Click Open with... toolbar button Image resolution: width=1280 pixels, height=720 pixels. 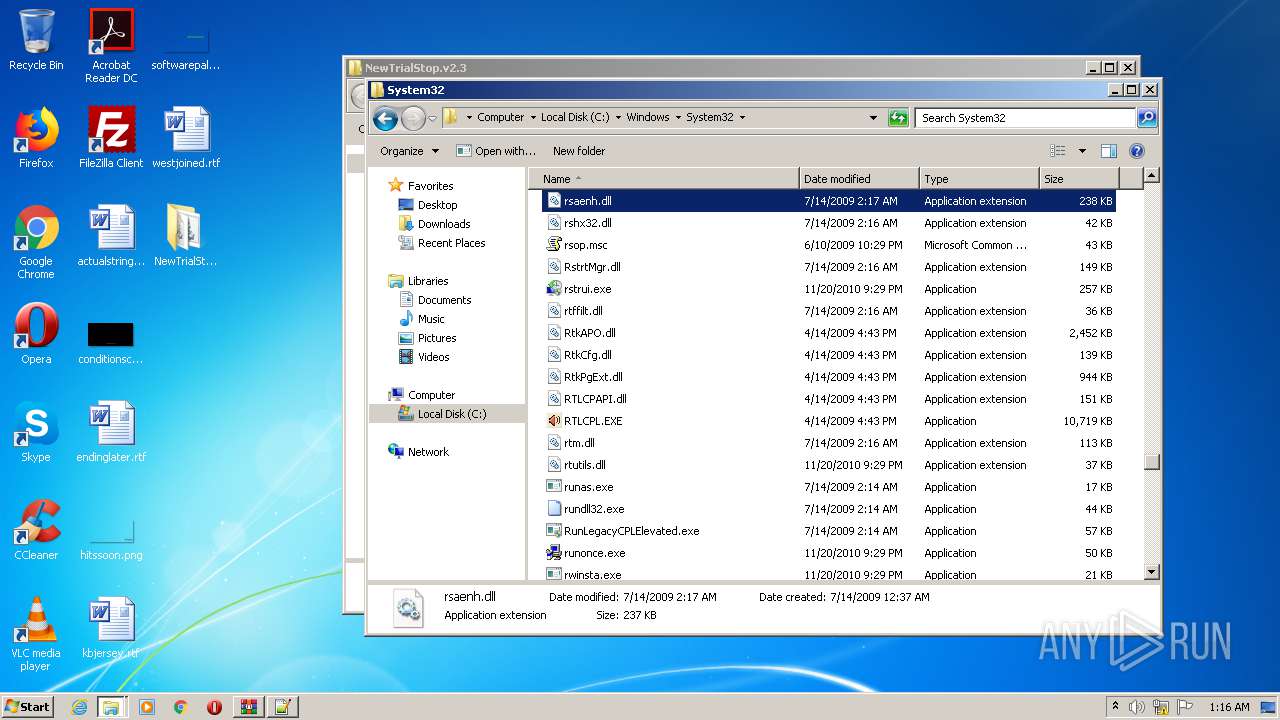pos(496,151)
